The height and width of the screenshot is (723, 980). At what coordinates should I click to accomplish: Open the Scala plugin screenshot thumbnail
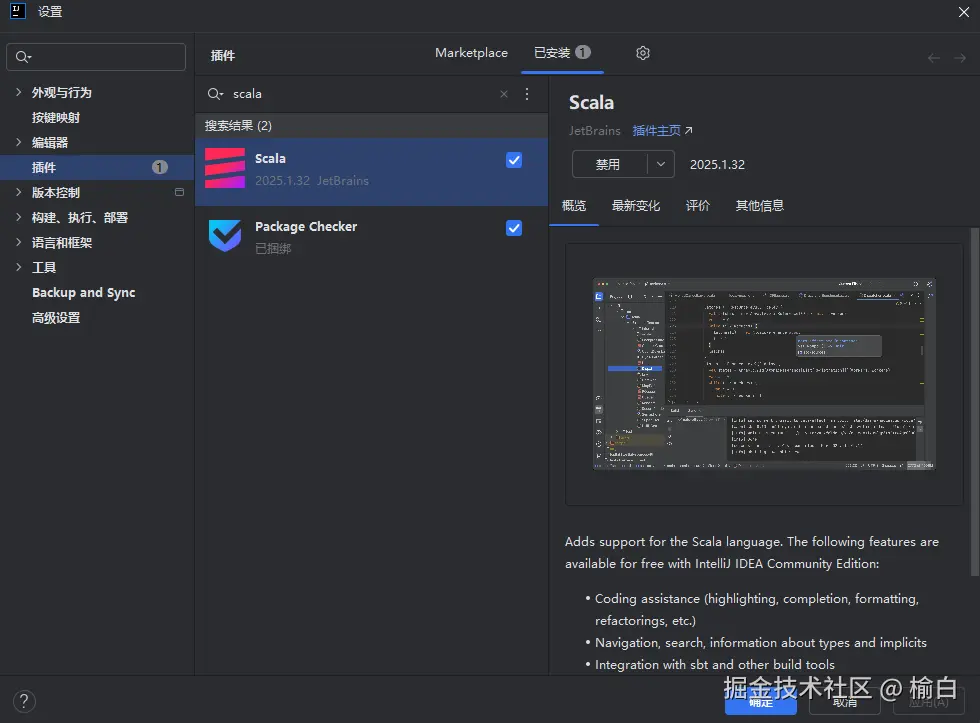[x=764, y=374]
